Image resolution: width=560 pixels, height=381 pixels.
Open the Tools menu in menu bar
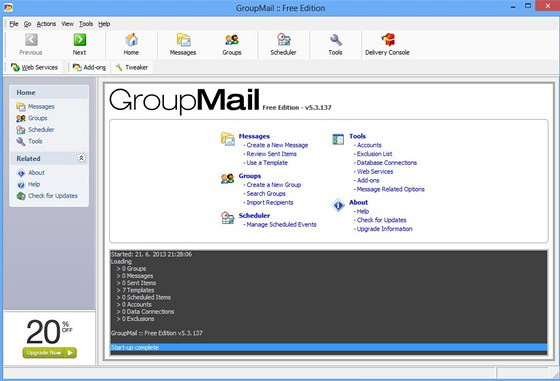86,24
